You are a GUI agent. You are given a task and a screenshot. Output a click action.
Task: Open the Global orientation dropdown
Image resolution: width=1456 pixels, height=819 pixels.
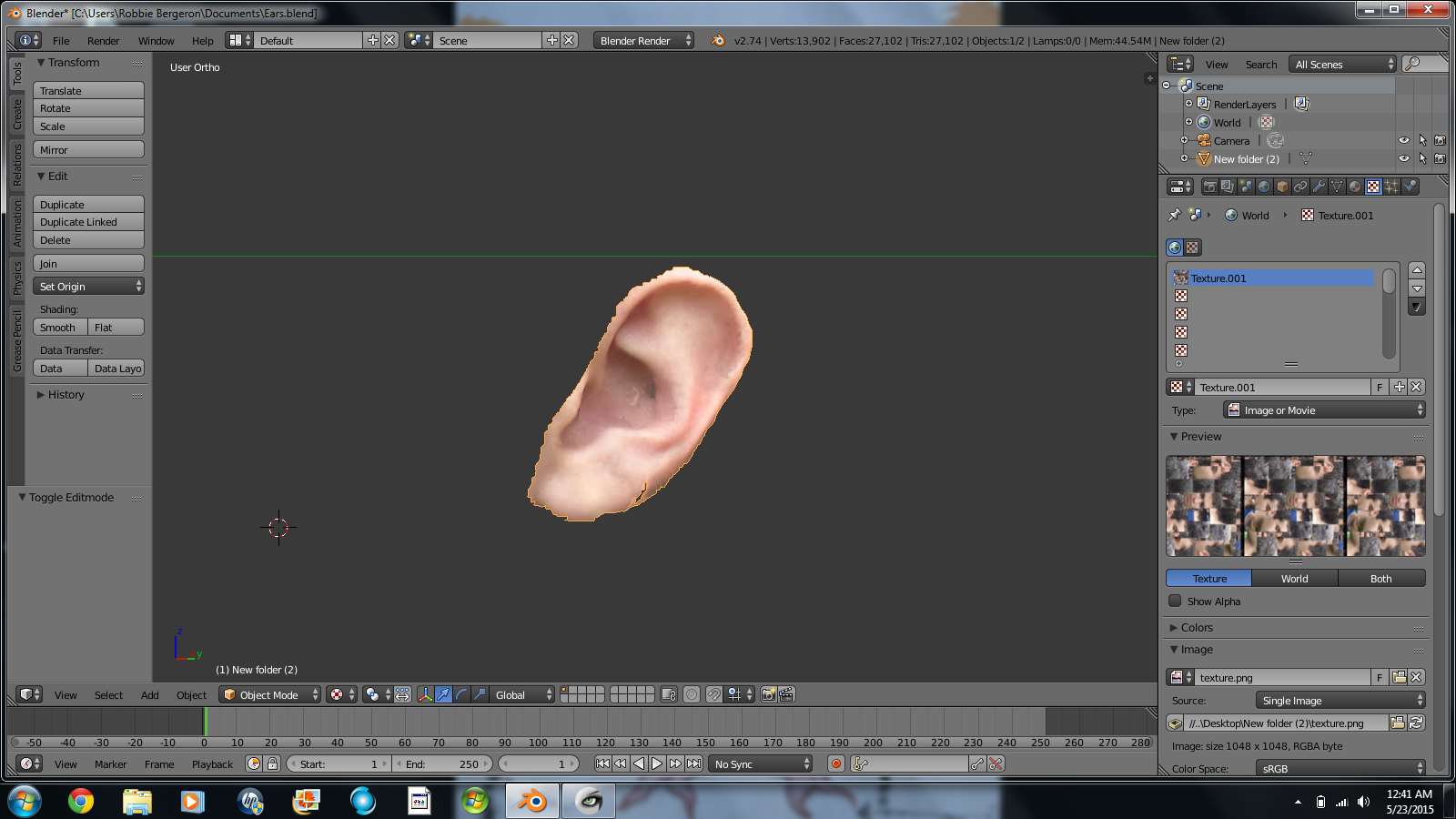521,694
